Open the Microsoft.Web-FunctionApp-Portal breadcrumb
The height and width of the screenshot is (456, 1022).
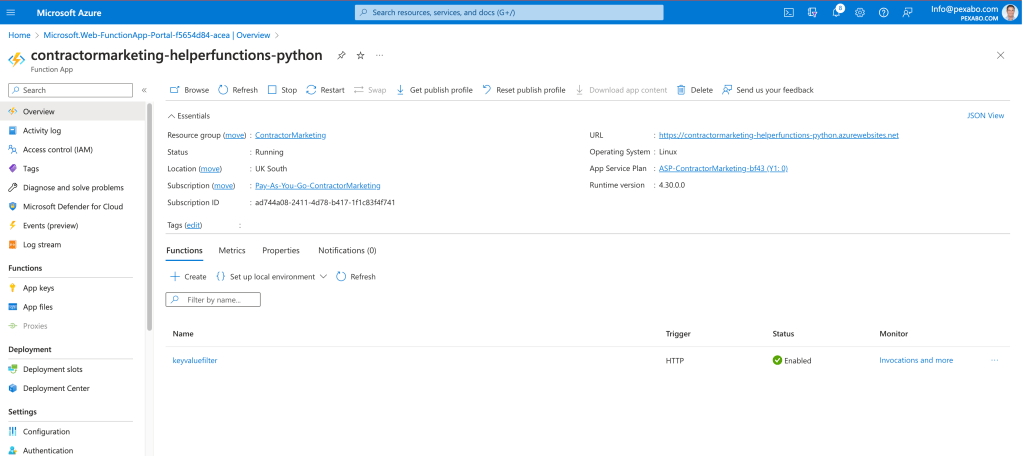(157, 35)
